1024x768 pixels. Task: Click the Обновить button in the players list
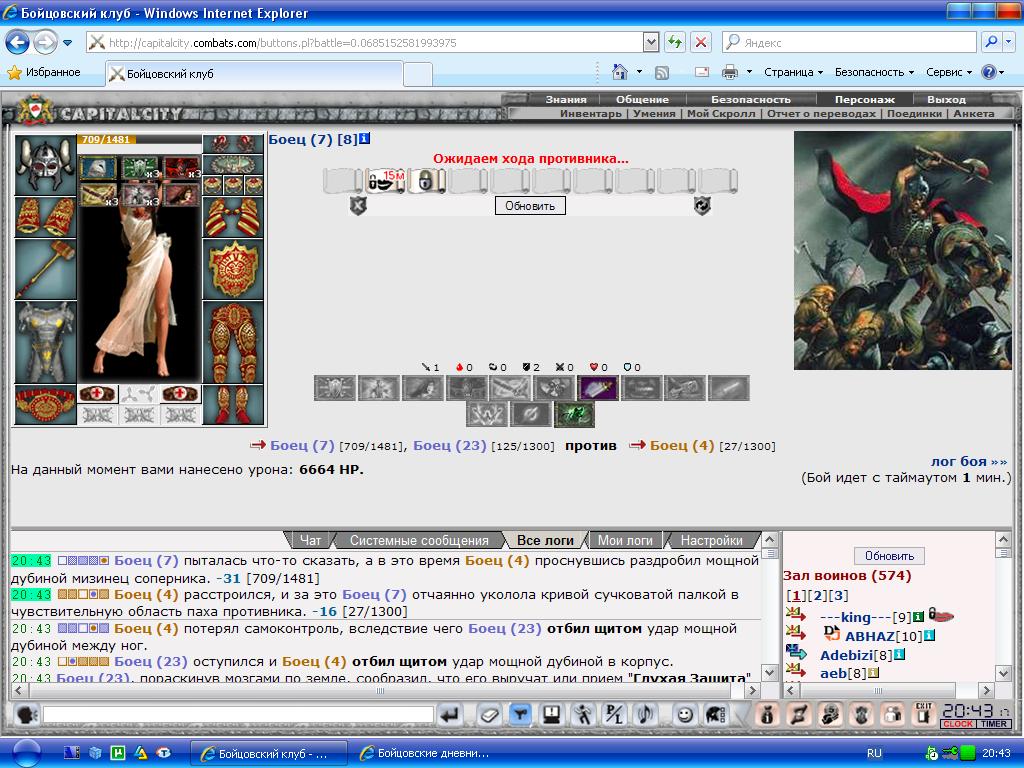(x=889, y=556)
